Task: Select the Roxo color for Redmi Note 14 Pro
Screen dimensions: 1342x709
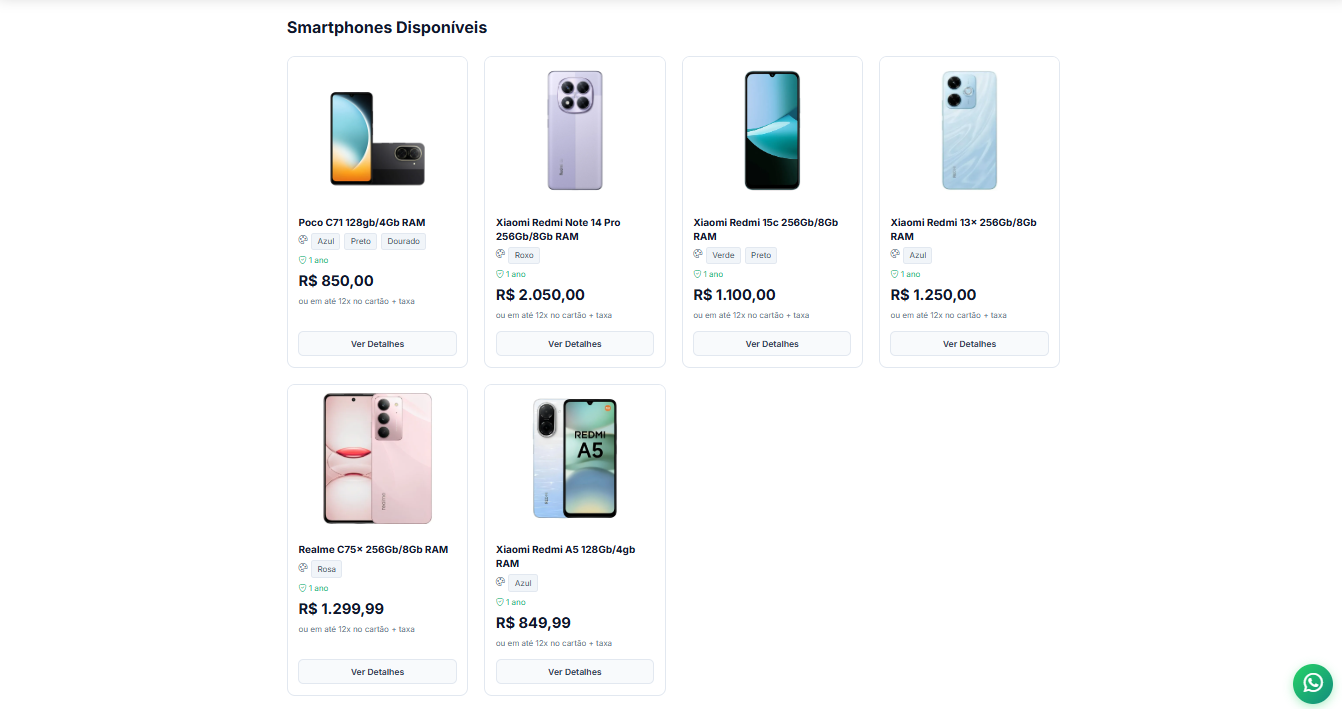Action: tap(523, 254)
